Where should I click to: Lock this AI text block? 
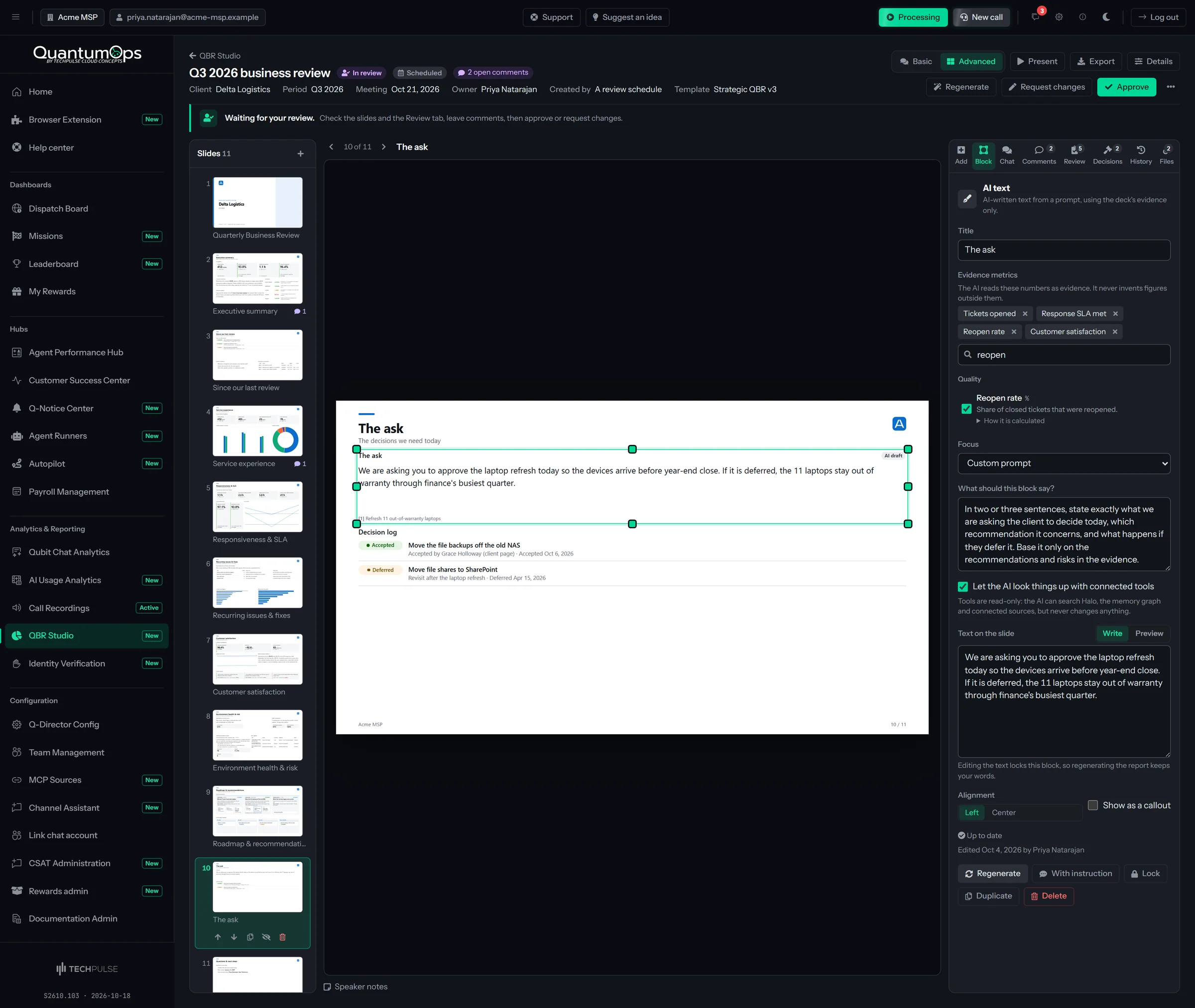click(1145, 874)
